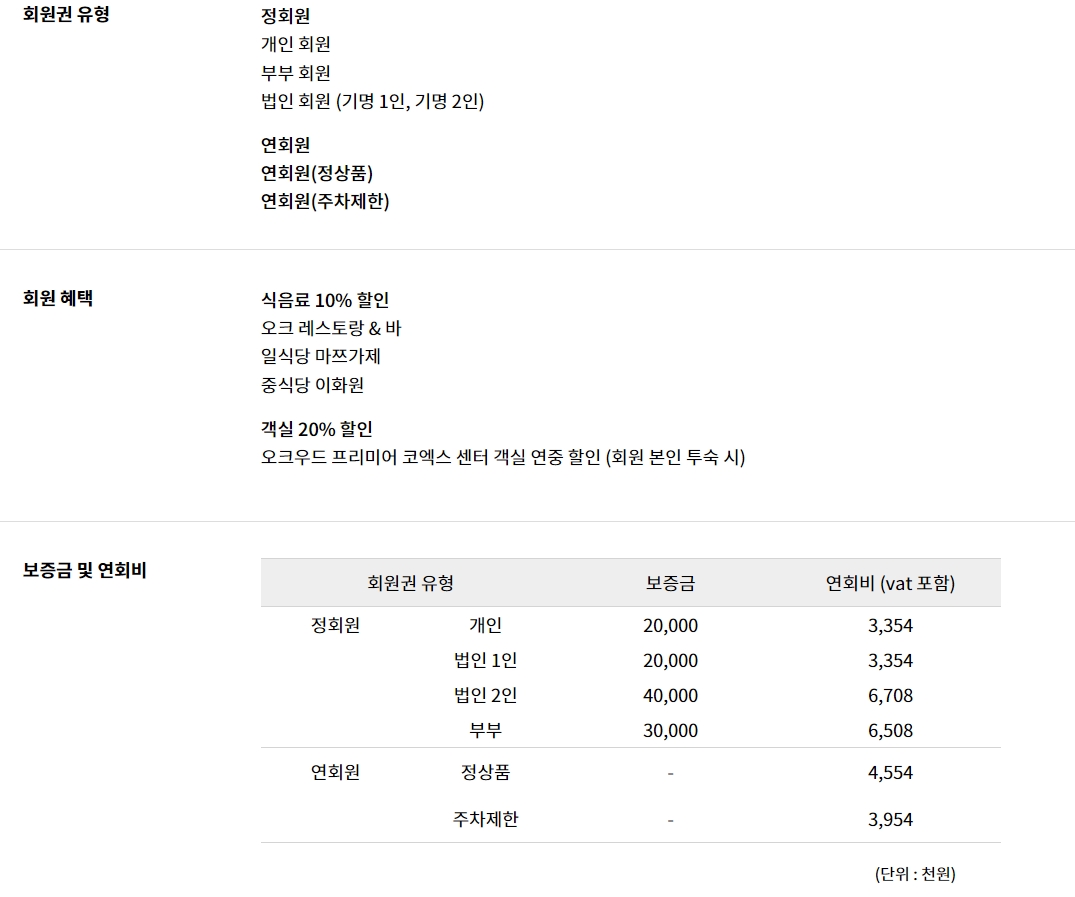Select the 정회원 membership heading
Screen dimensions: 1075x897
pyautogui.click(x=285, y=16)
